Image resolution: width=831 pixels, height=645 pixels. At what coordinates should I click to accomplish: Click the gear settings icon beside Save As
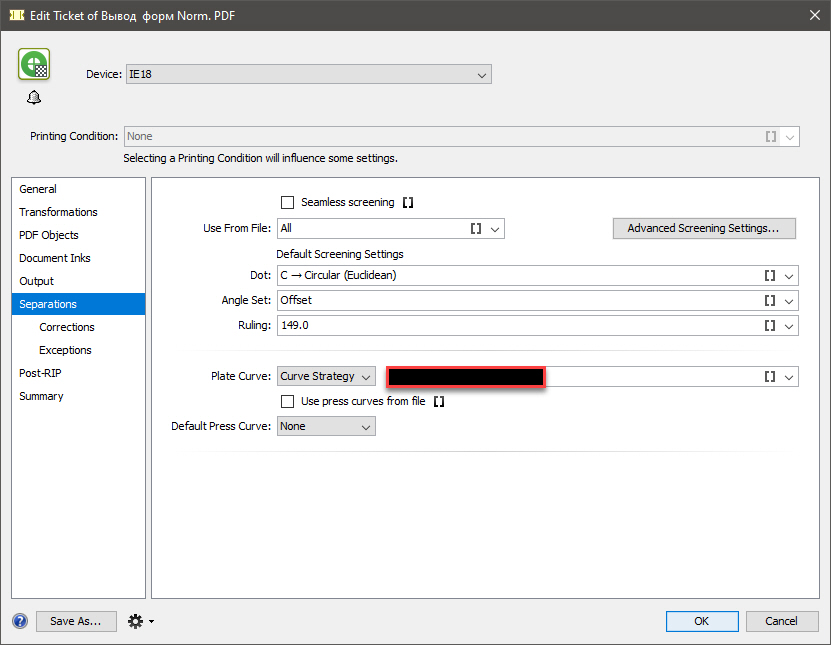click(x=135, y=621)
